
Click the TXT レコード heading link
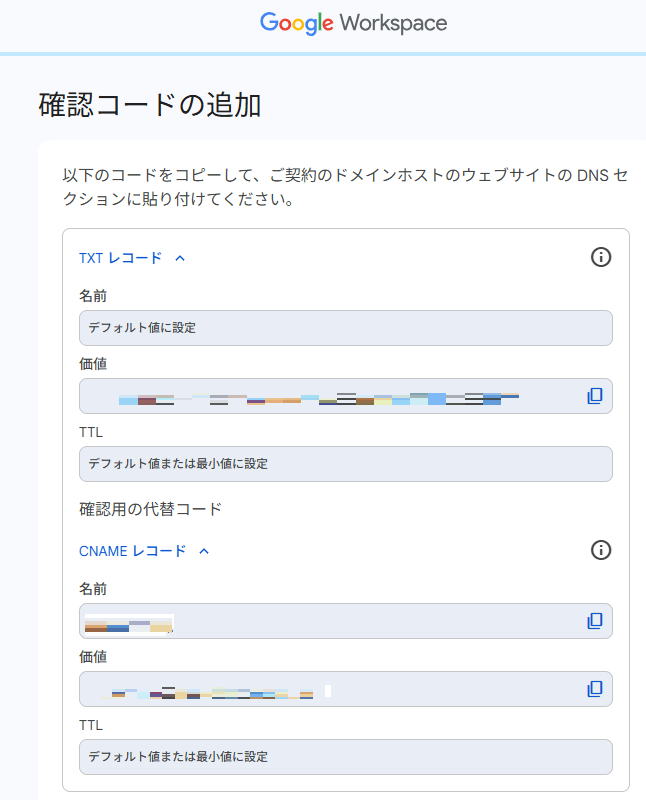point(120,258)
